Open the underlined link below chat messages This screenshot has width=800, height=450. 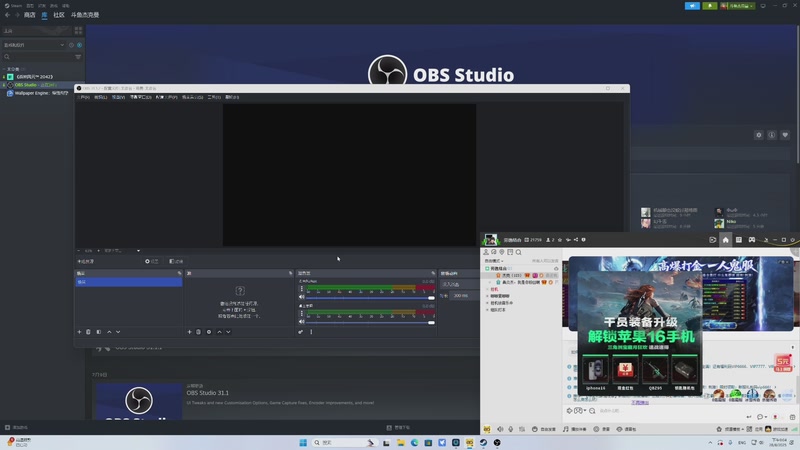coord(640,403)
